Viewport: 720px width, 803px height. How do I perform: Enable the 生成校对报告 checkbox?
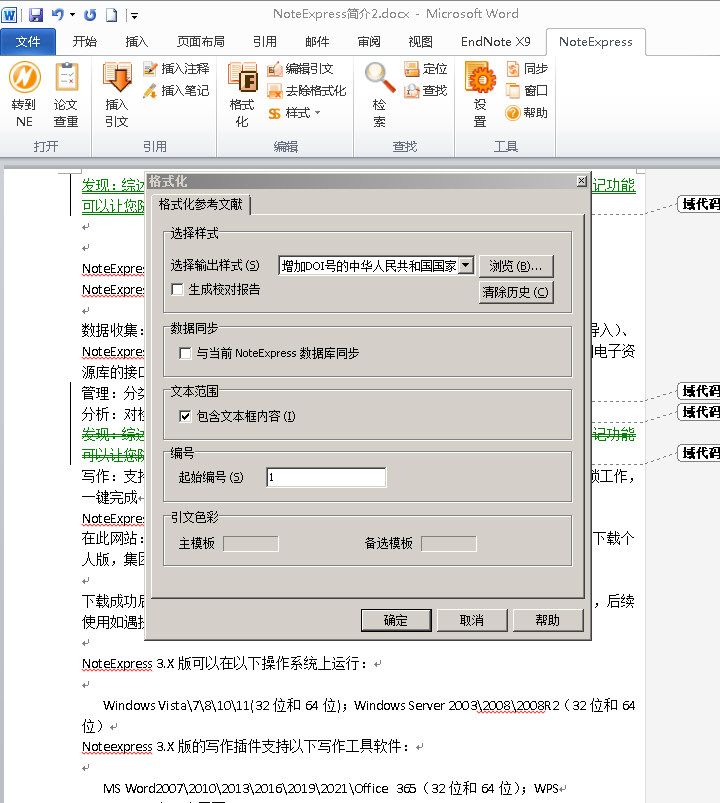[x=178, y=289]
